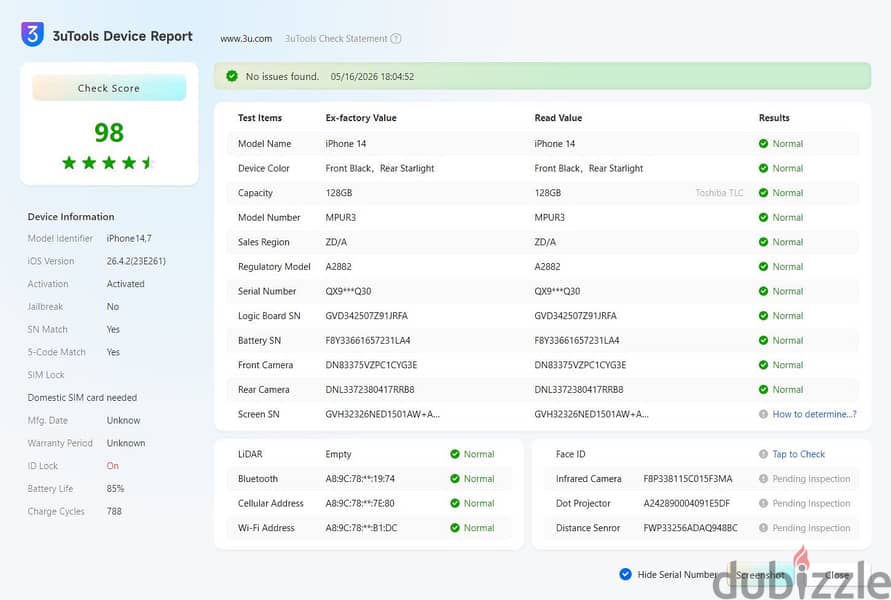
Task: Click info icon in Screen SN row
Action: click(x=763, y=414)
